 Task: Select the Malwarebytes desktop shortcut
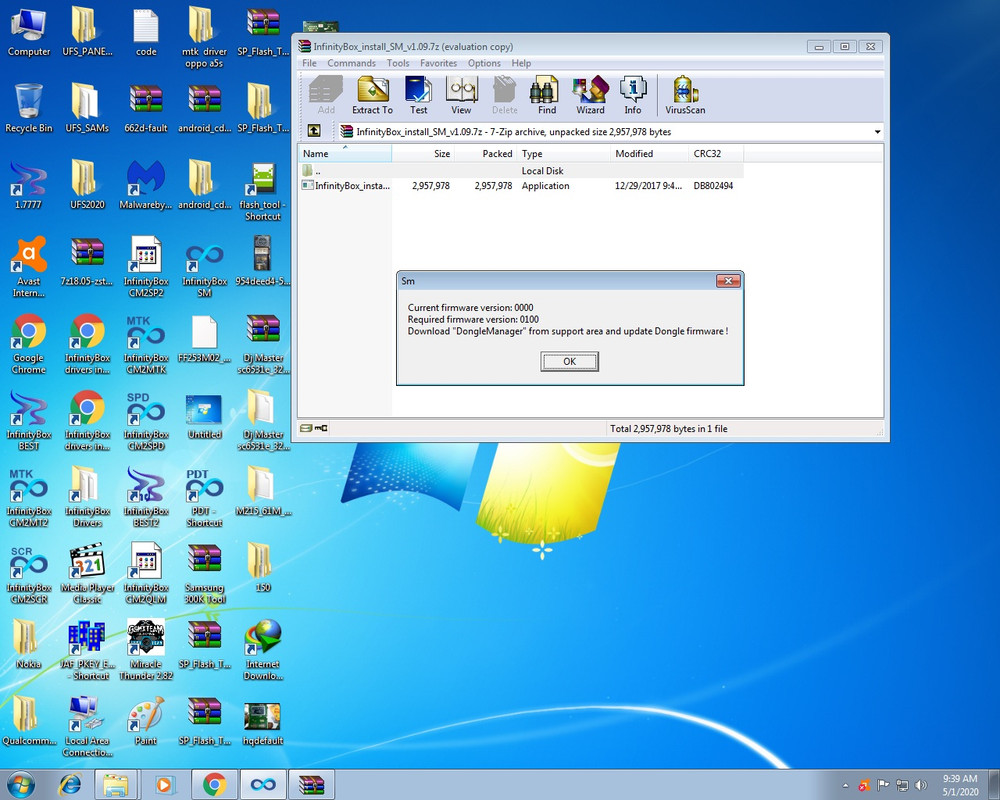[x=146, y=185]
